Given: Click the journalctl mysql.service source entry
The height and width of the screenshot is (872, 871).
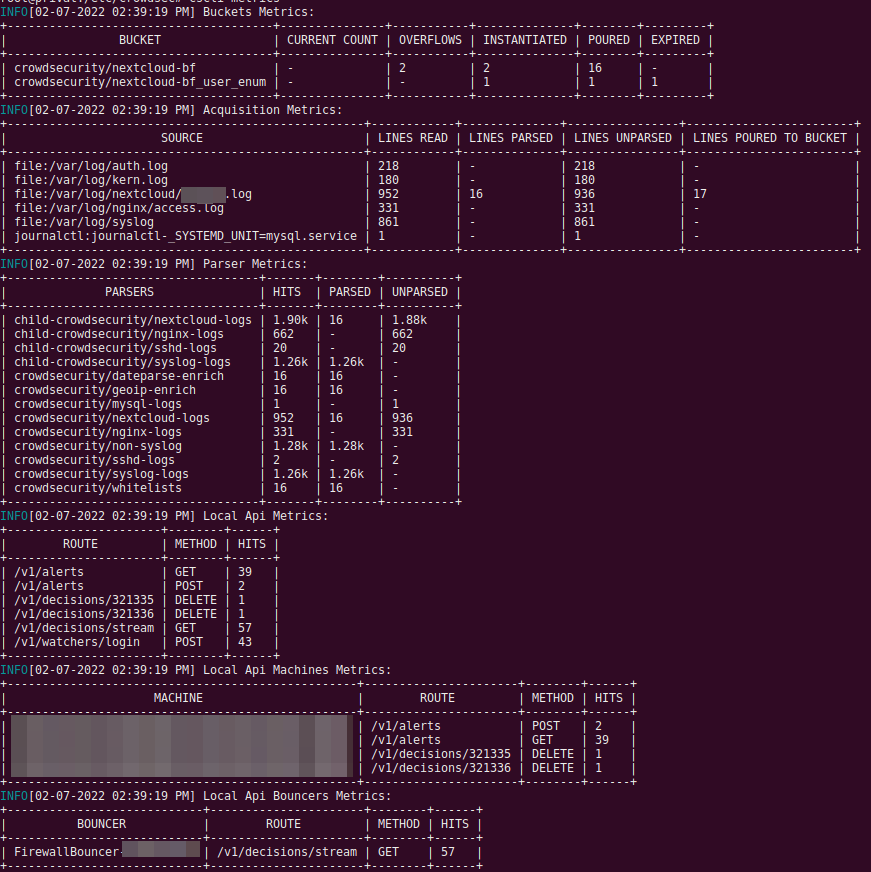Looking at the screenshot, I should click(x=186, y=236).
